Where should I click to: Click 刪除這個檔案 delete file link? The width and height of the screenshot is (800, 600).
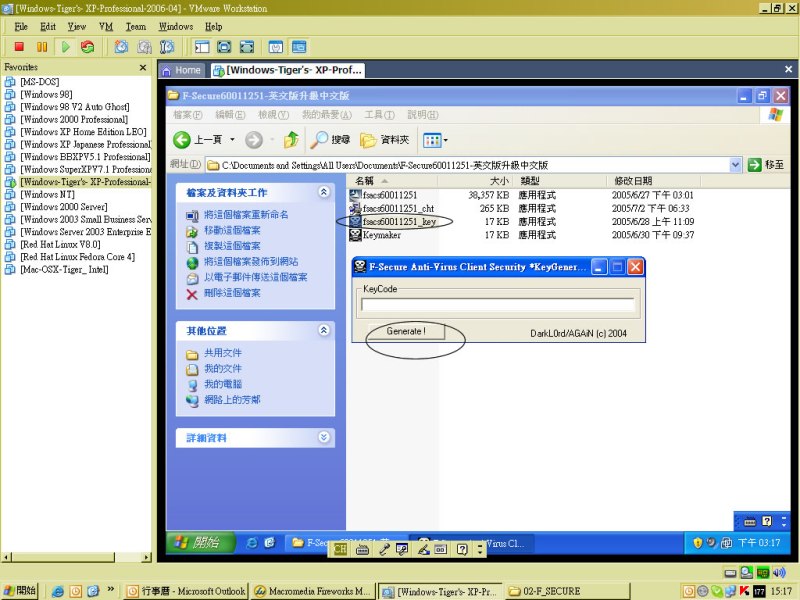232,293
